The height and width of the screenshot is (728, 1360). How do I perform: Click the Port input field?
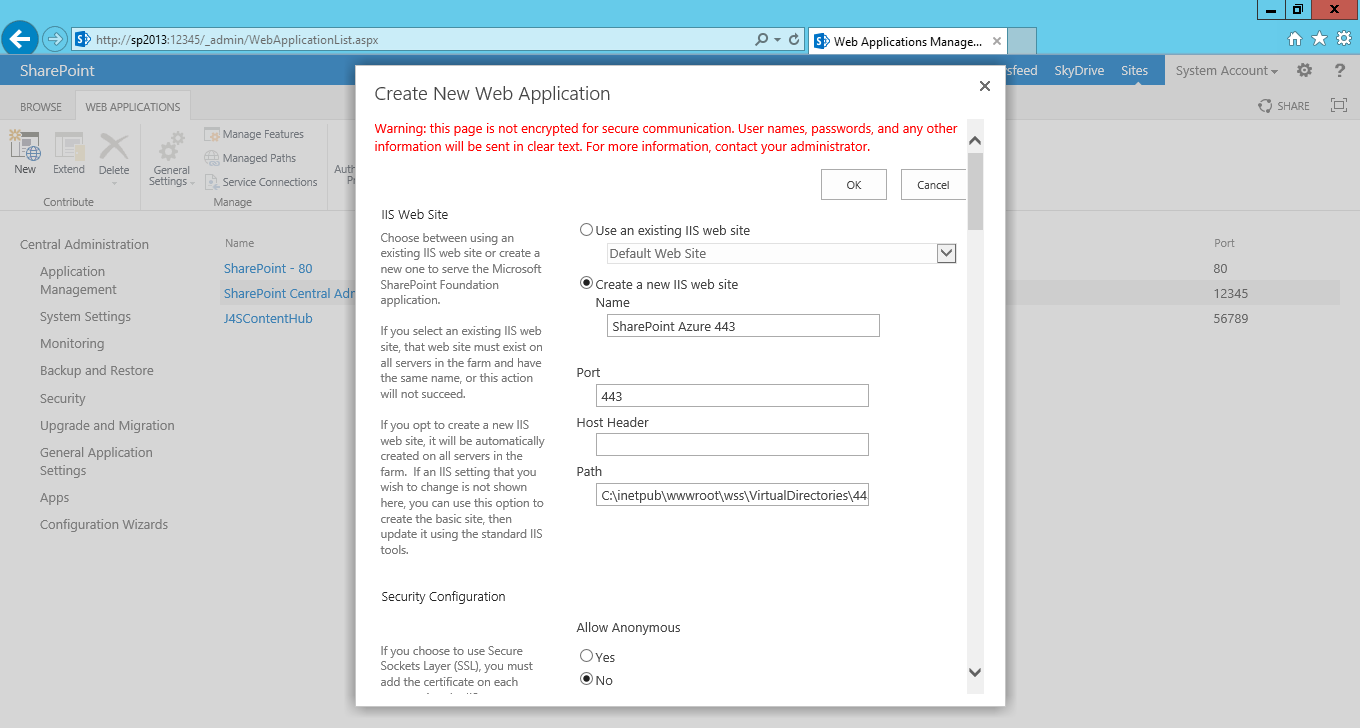[732, 396]
